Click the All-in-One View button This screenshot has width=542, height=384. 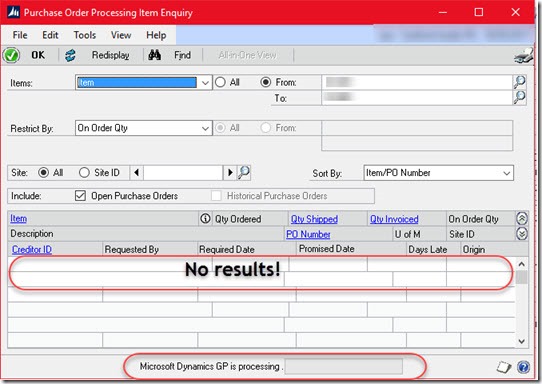247,55
